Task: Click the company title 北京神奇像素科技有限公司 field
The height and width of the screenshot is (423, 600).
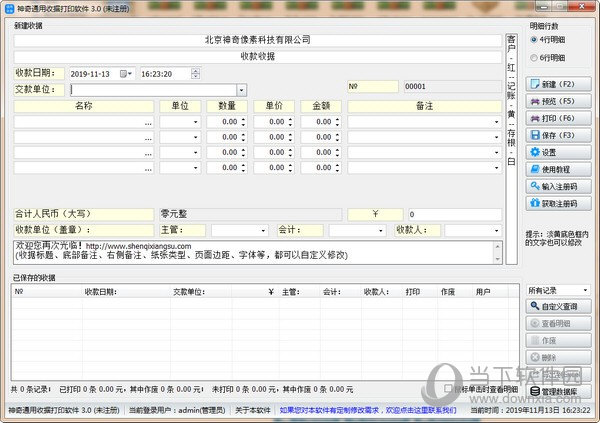Action: (258, 40)
